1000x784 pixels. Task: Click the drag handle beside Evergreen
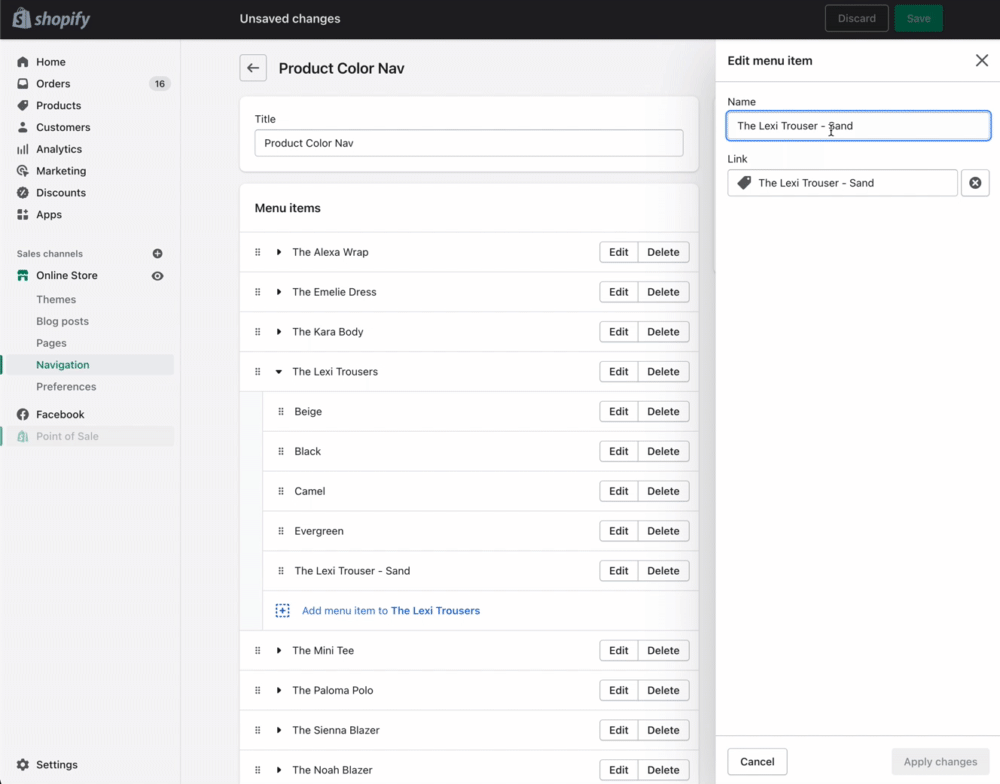pos(281,531)
